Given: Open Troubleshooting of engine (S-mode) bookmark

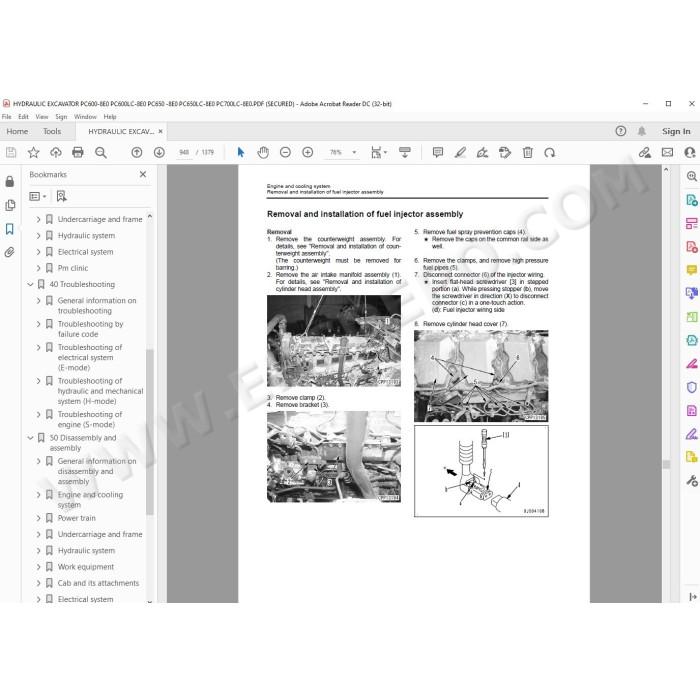Looking at the screenshot, I should [x=90, y=420].
